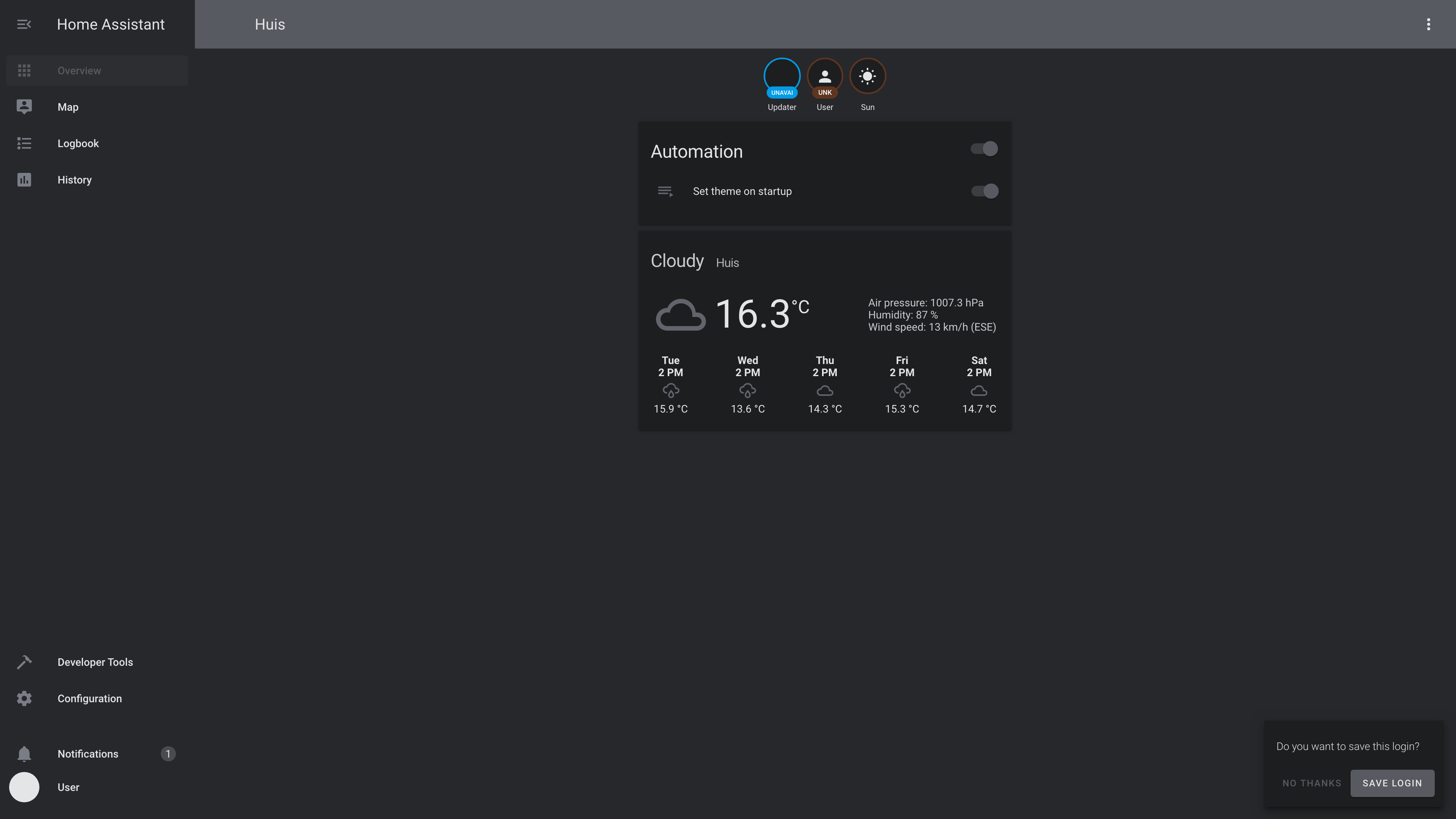Dismiss with No Thanks button
The height and width of the screenshot is (819, 1456).
tap(1311, 783)
